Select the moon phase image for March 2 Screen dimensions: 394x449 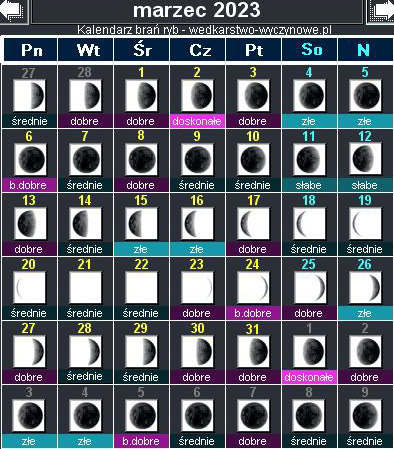click(x=197, y=96)
